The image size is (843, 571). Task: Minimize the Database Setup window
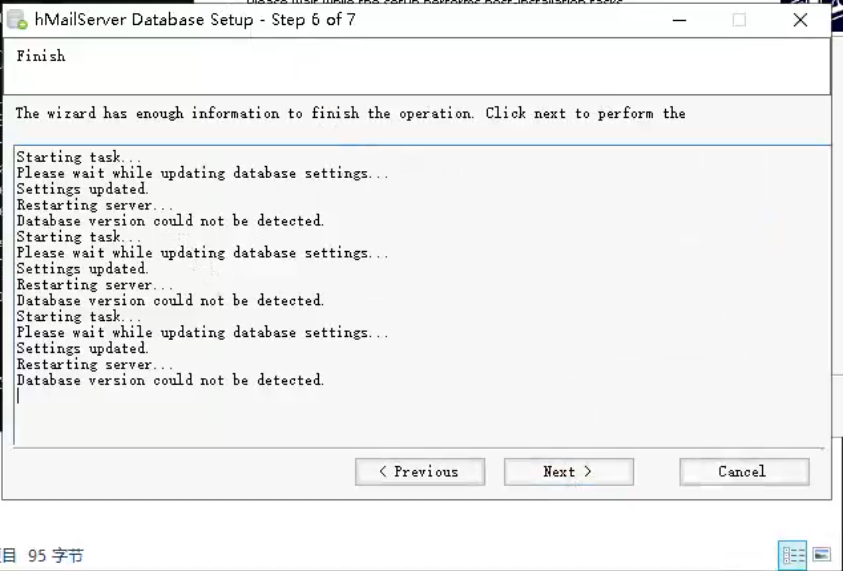pyautogui.click(x=680, y=20)
